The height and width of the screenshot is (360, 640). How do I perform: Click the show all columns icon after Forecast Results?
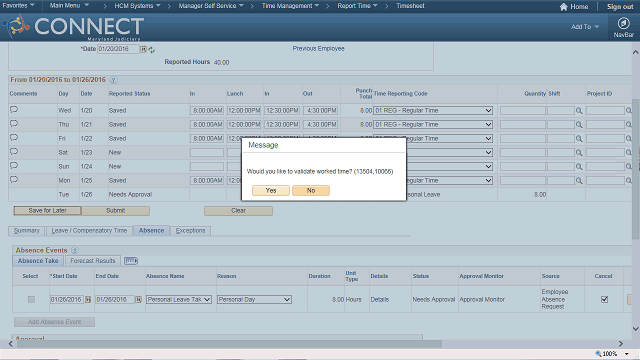coord(131,260)
